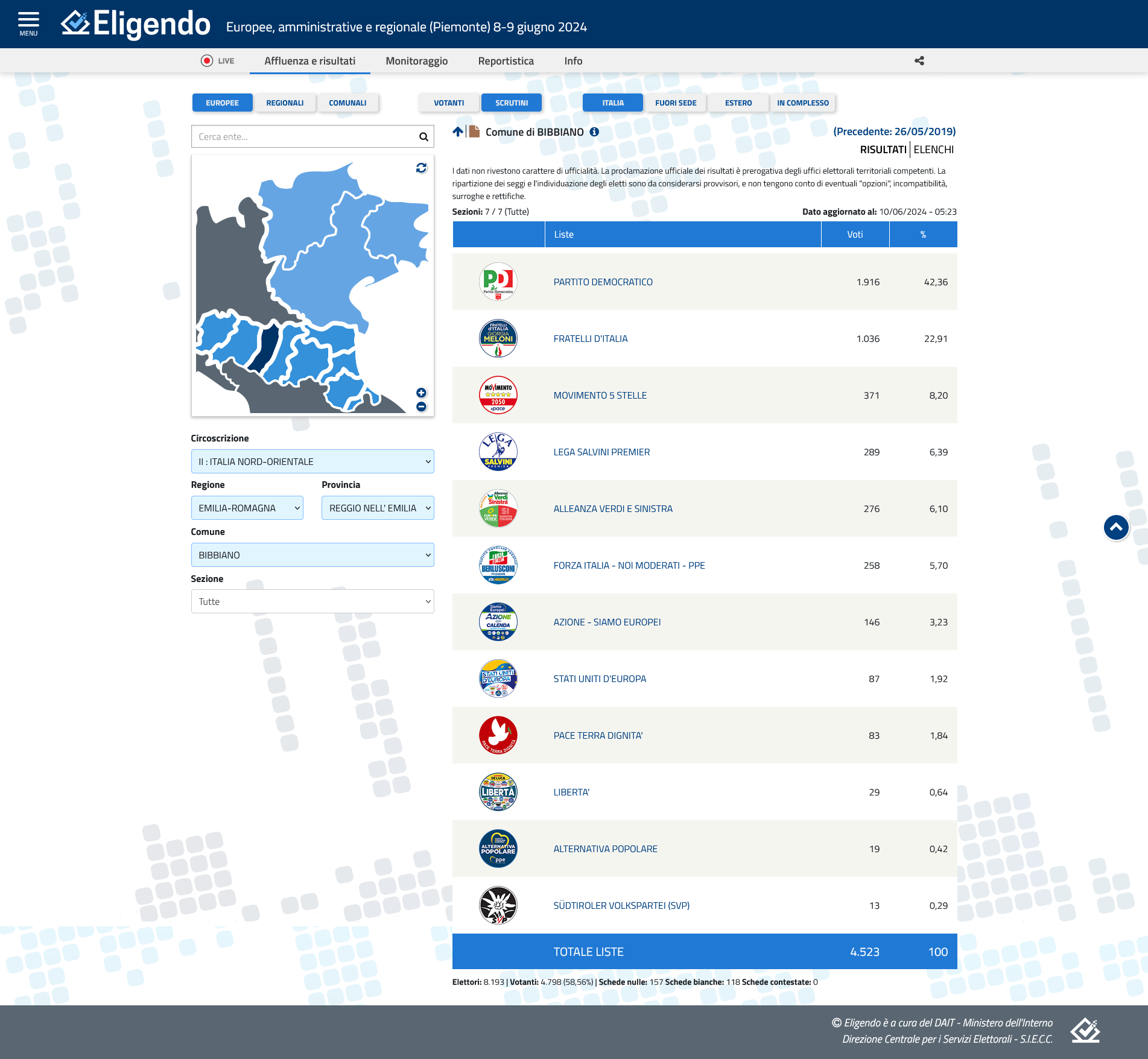Open previous results link 26/05/2019
This screenshot has width=1148, height=1059.
tap(895, 131)
